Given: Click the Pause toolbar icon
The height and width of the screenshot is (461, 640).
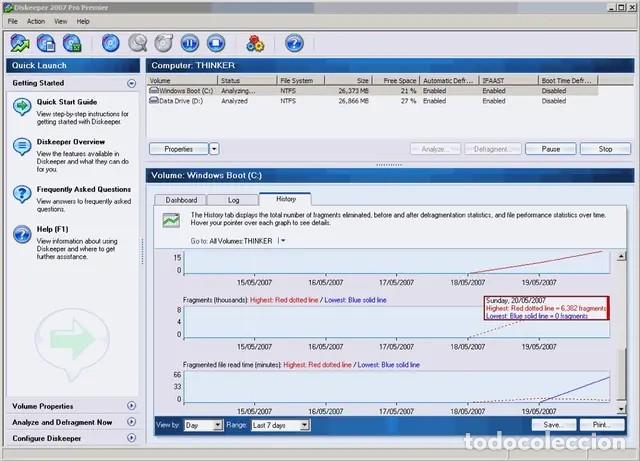Looking at the screenshot, I should tap(190, 43).
